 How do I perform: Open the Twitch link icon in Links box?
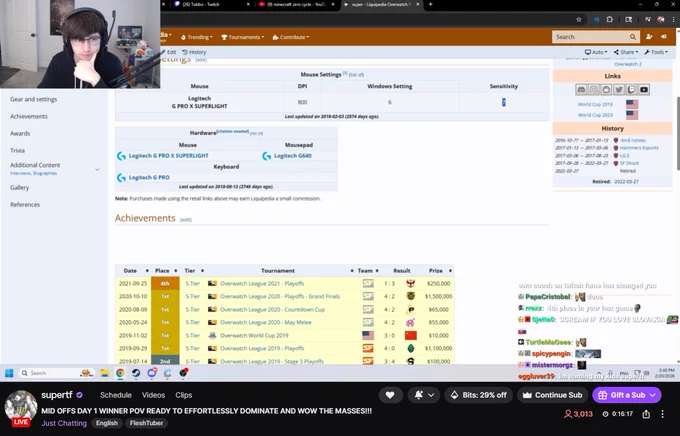pyautogui.click(x=631, y=90)
